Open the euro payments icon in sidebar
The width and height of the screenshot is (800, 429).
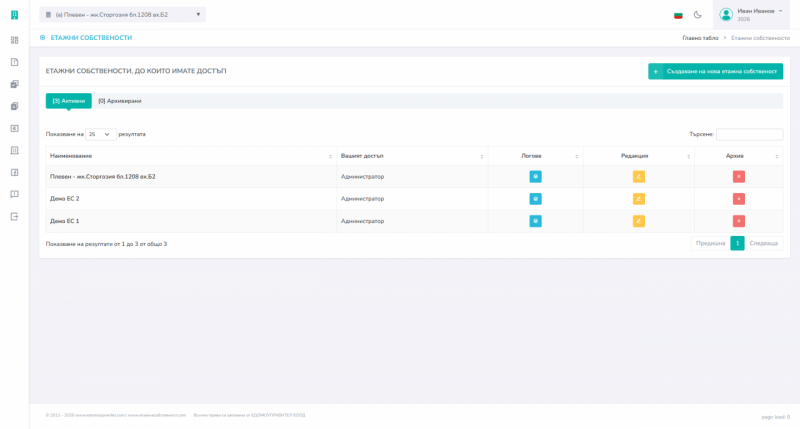(x=14, y=128)
